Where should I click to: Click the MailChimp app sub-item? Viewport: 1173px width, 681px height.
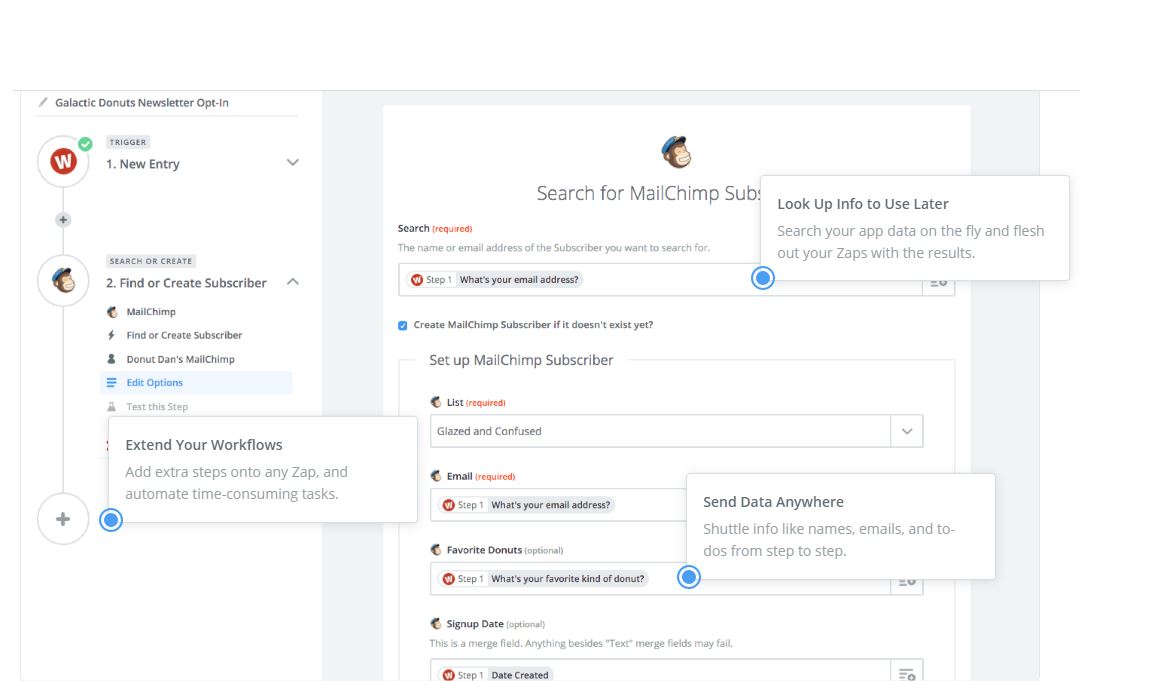(x=150, y=312)
